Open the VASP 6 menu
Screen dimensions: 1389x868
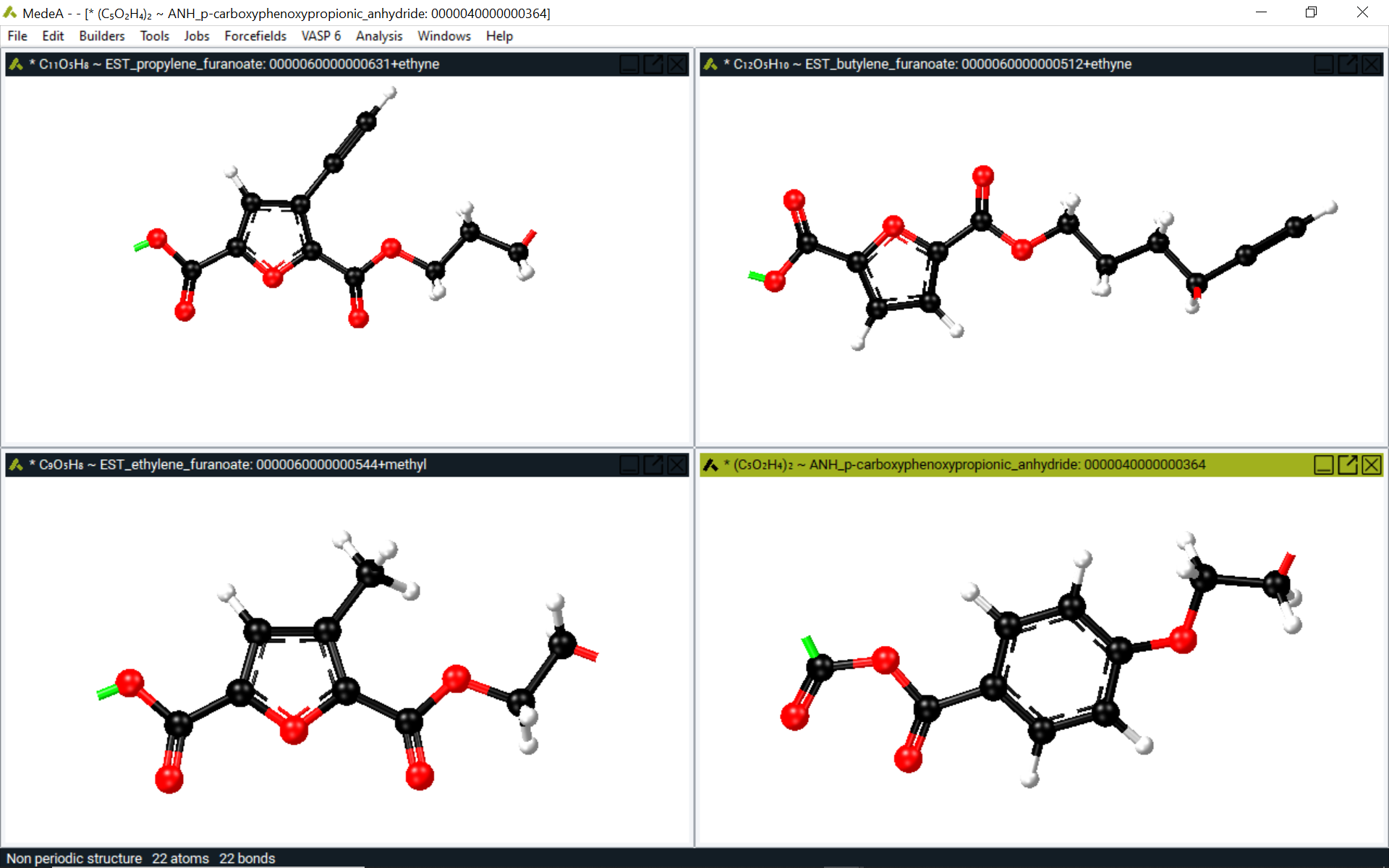coord(320,36)
